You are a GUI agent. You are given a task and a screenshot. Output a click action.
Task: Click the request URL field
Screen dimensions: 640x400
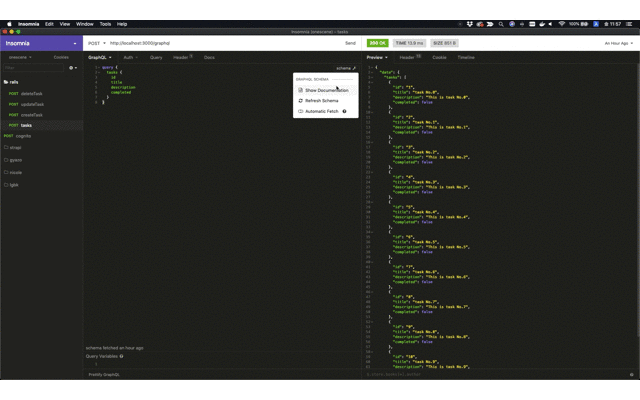tap(220, 43)
